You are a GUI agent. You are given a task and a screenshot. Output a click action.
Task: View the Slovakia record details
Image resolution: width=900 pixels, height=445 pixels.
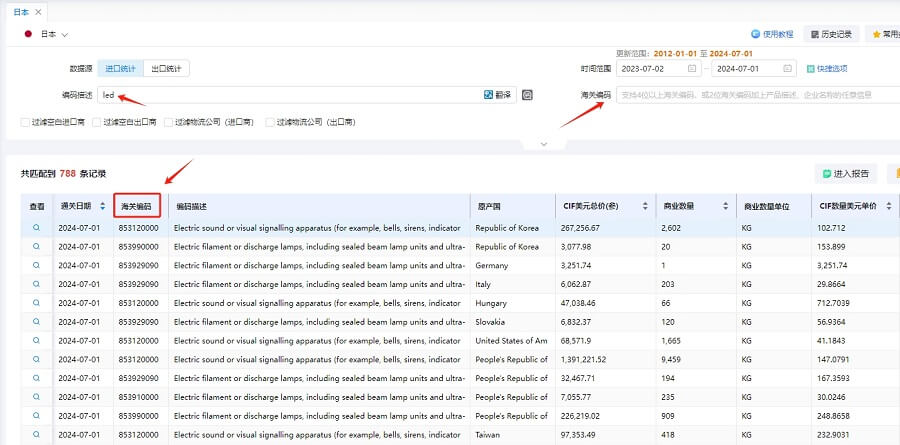pos(36,322)
